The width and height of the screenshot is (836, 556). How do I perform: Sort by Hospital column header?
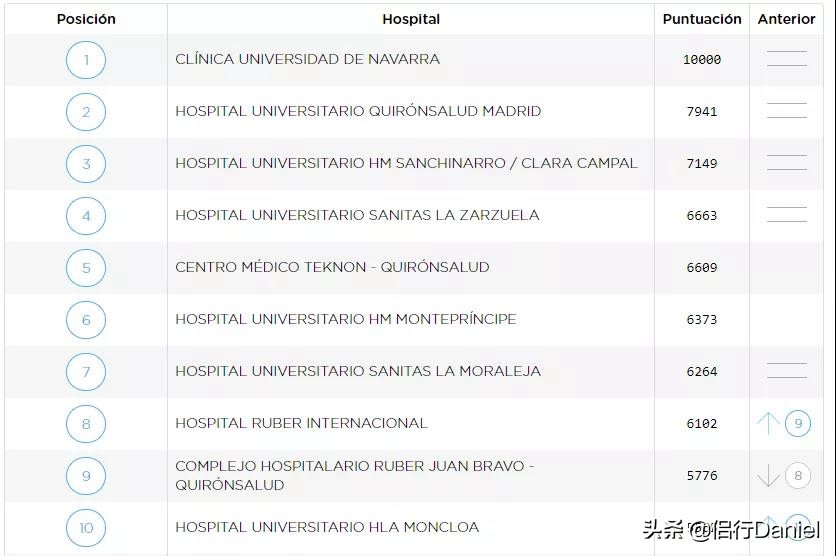[x=411, y=19]
